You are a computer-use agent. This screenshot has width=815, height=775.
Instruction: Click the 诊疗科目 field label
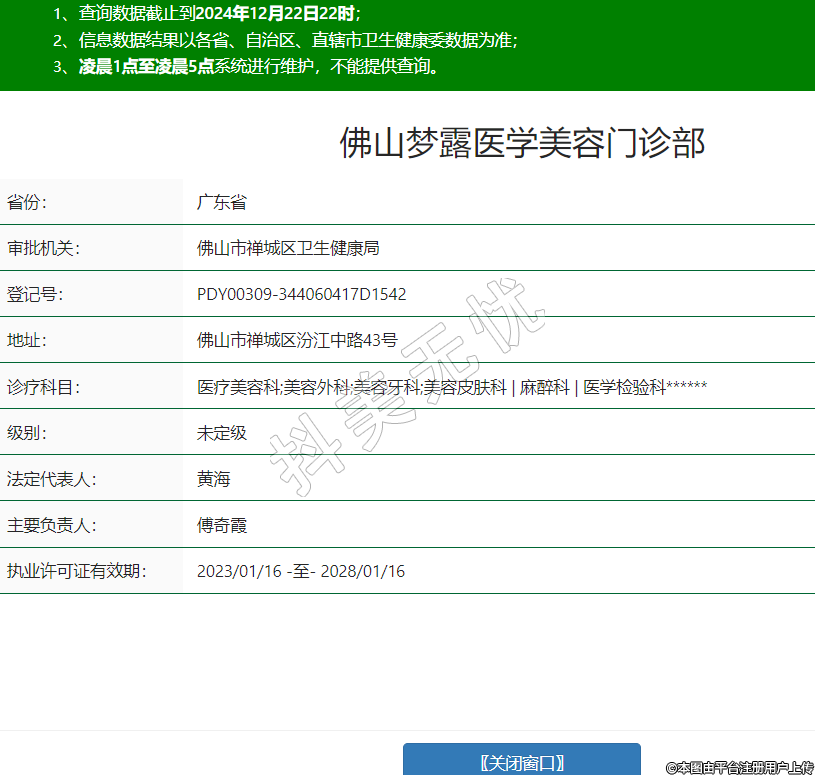coord(43,387)
